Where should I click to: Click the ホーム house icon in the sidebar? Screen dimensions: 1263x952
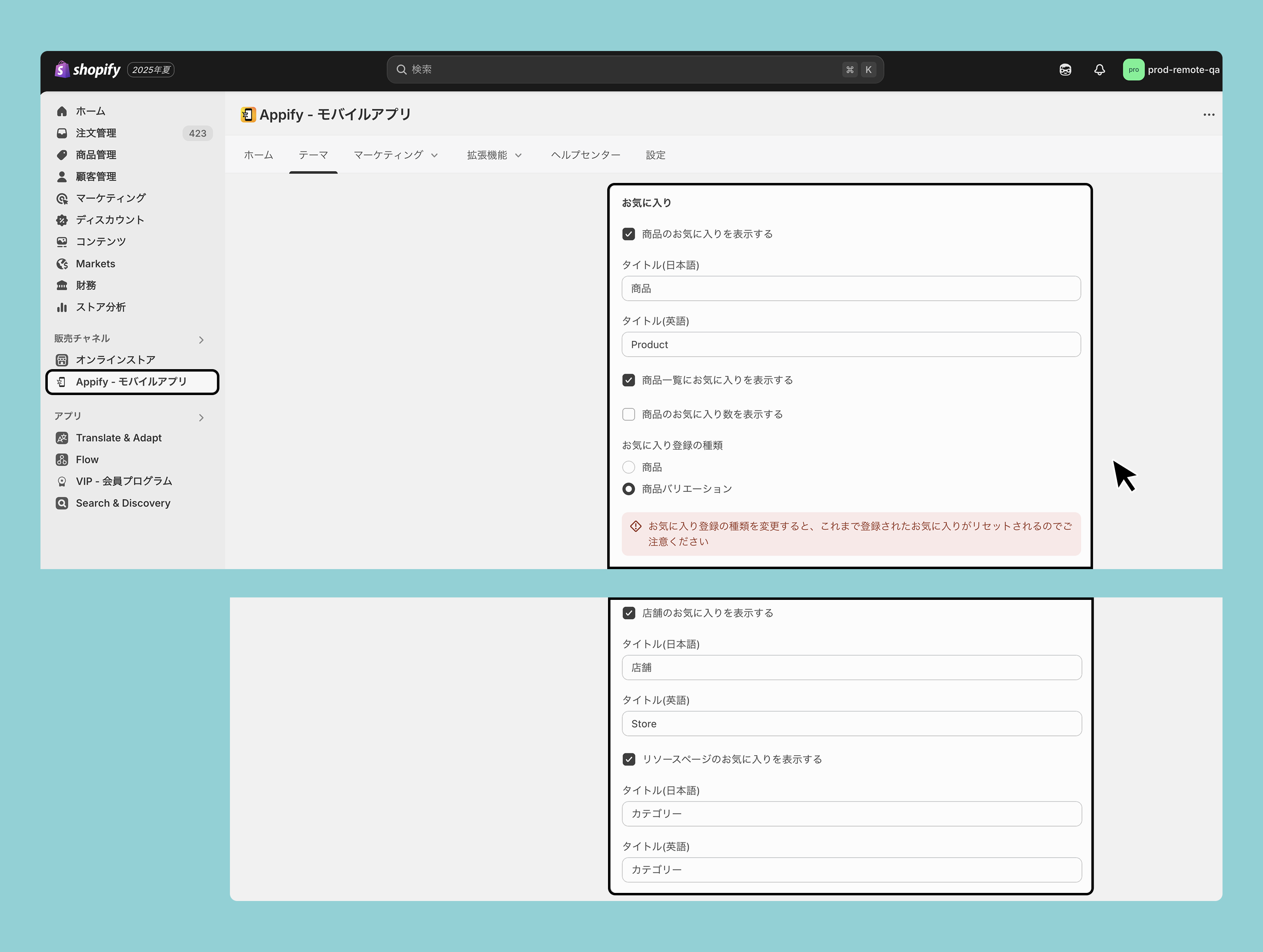point(62,111)
